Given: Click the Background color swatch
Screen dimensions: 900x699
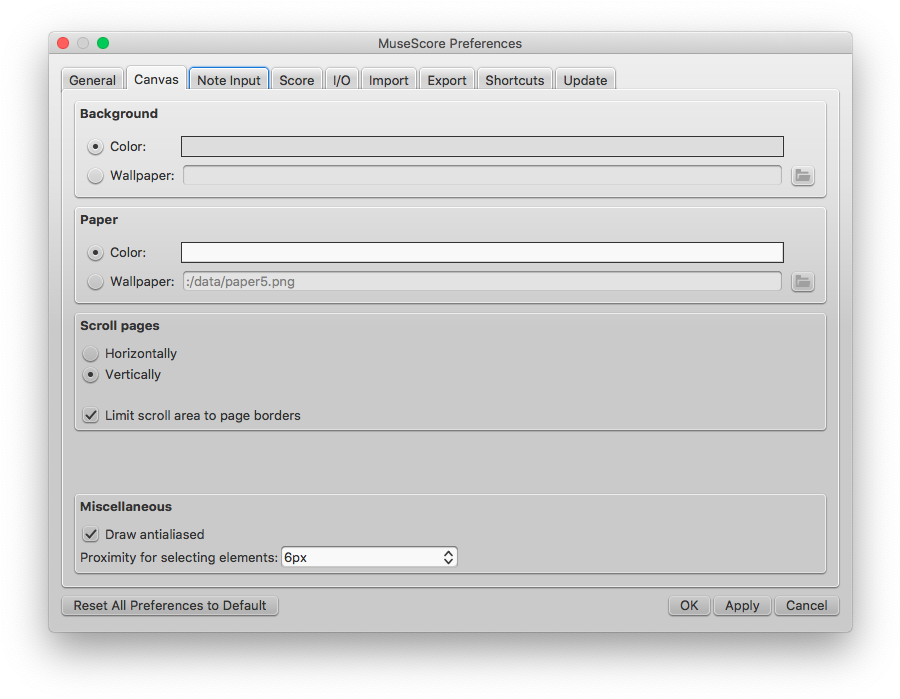Looking at the screenshot, I should [x=481, y=146].
